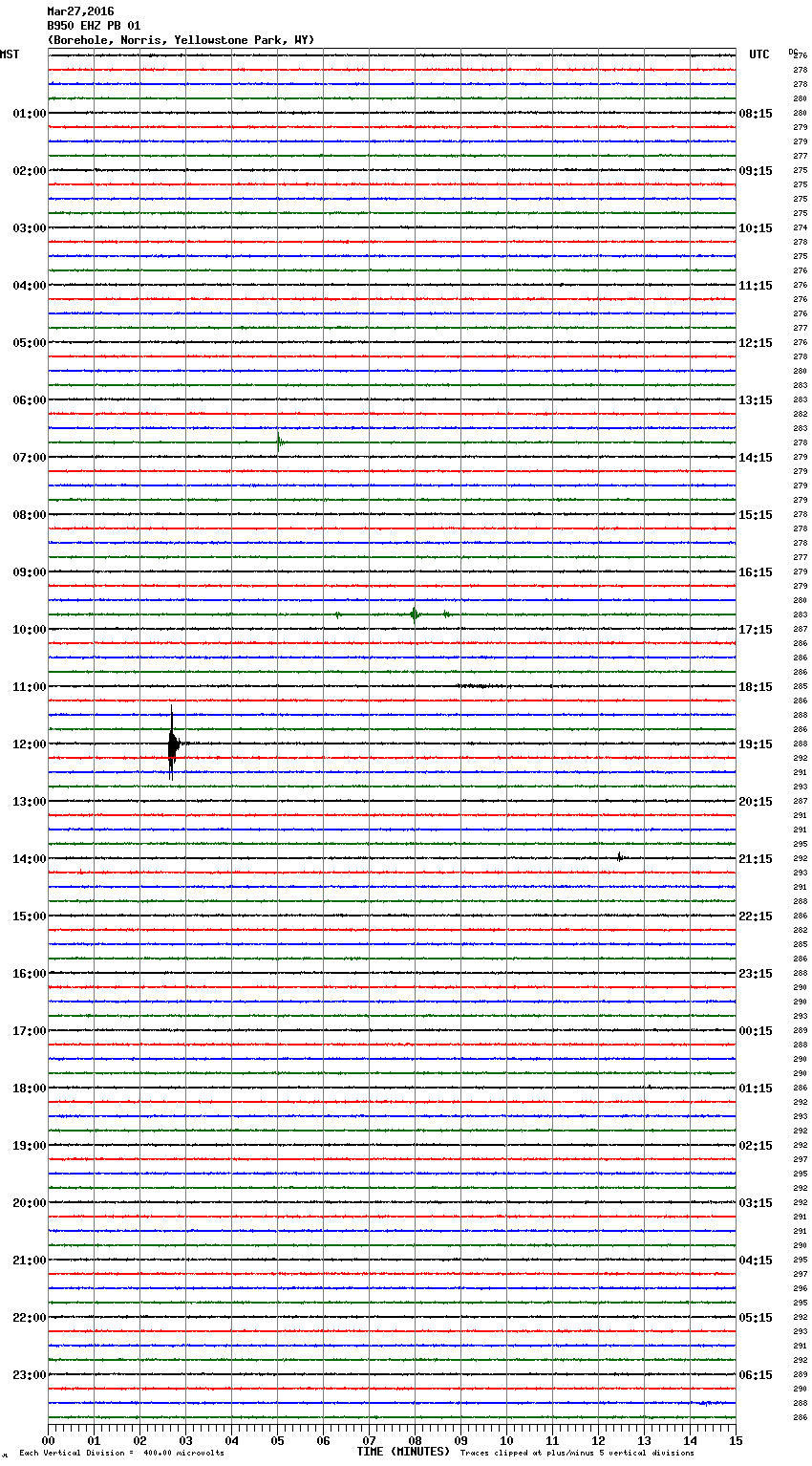Click the UTC column heading
Screen dimensions: 812x1466
(x=759, y=54)
